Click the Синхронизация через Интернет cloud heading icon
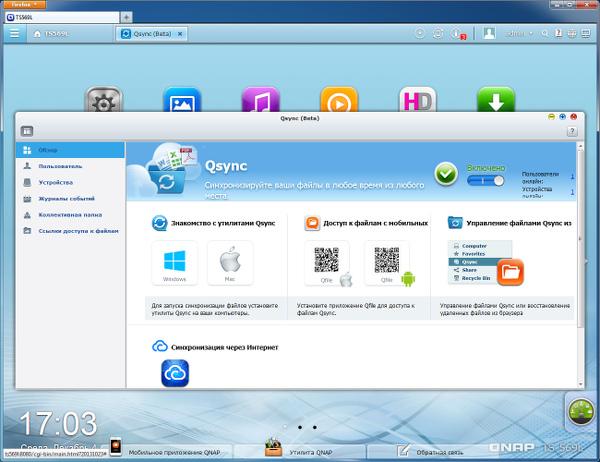The height and width of the screenshot is (462, 600). (x=160, y=346)
